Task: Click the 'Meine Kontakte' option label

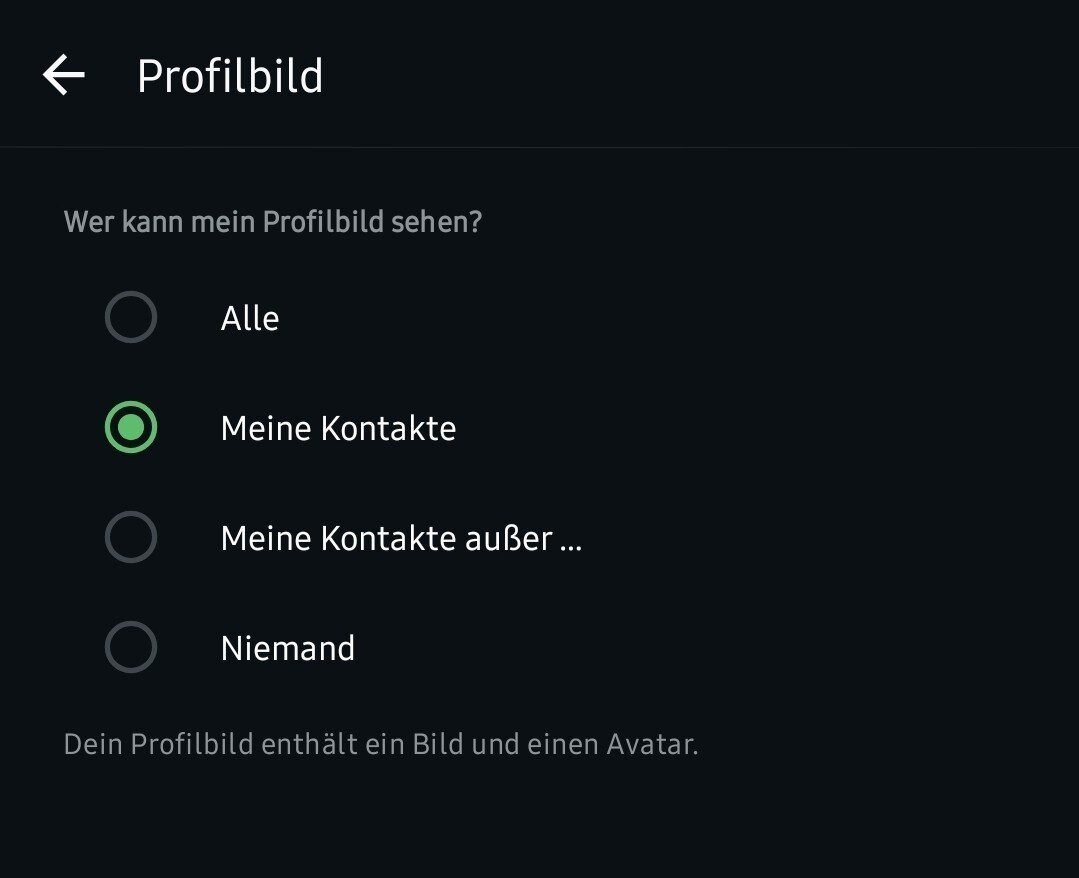Action: point(338,429)
